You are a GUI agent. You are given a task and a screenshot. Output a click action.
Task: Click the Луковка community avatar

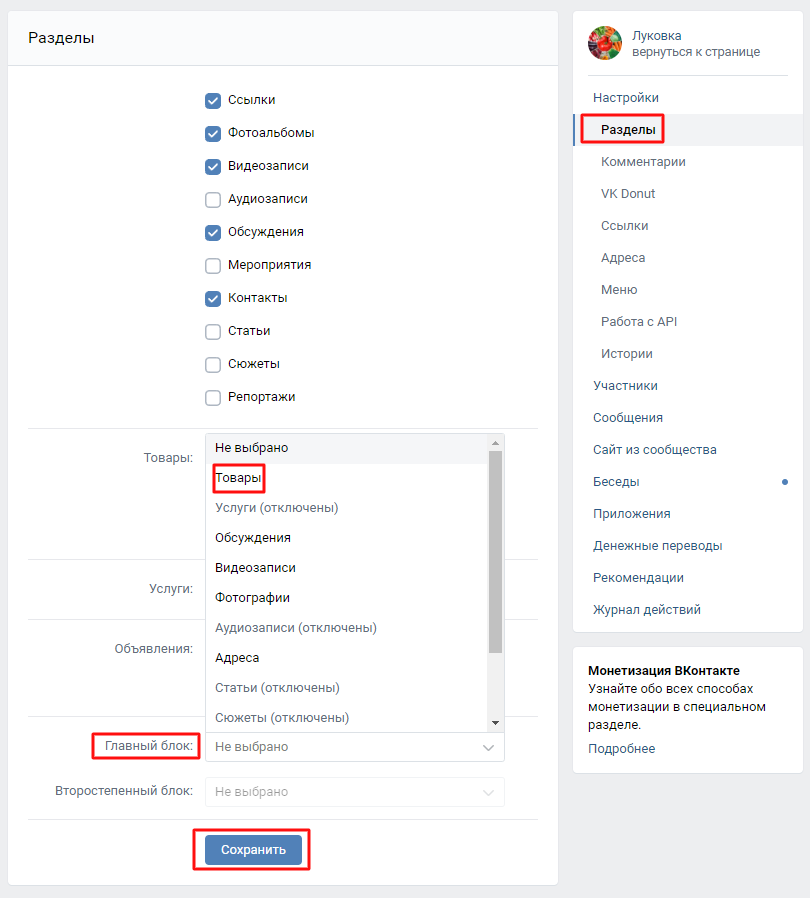click(605, 43)
